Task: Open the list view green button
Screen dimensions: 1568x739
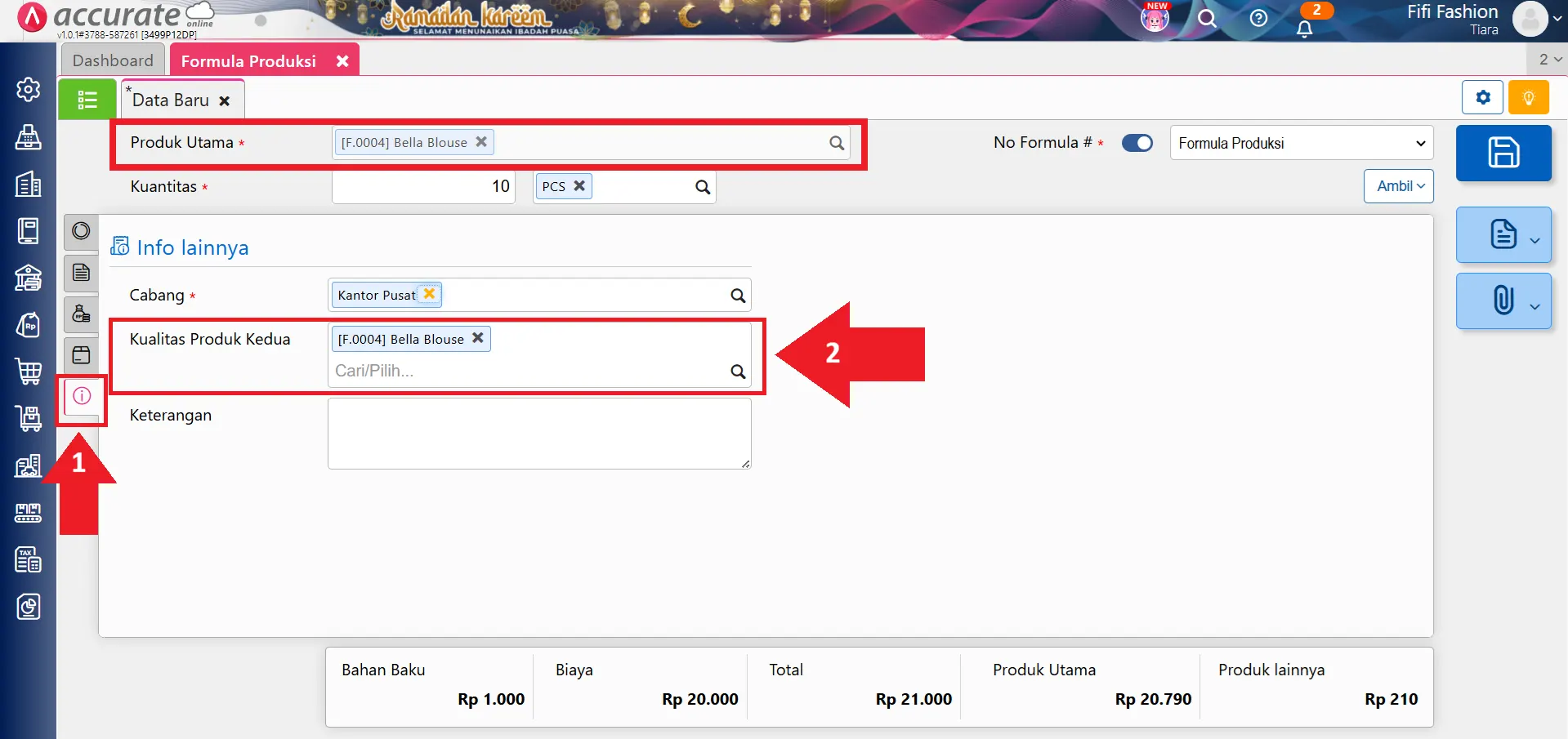Action: click(87, 100)
